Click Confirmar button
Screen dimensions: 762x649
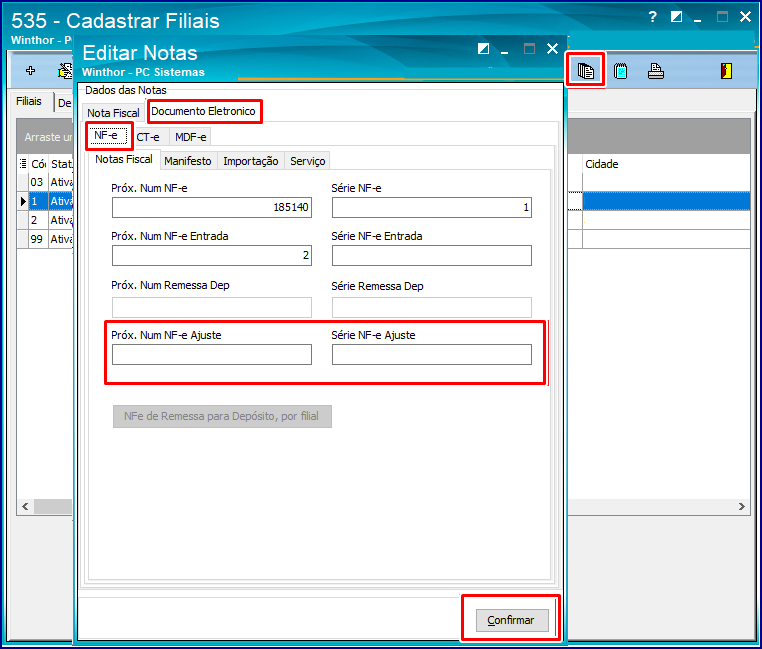512,620
